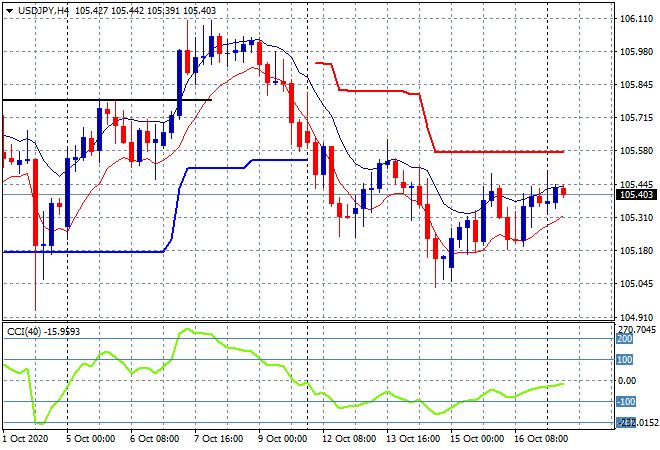
Task: Select the thick red resistance line at 105.580
Action: coord(499,152)
